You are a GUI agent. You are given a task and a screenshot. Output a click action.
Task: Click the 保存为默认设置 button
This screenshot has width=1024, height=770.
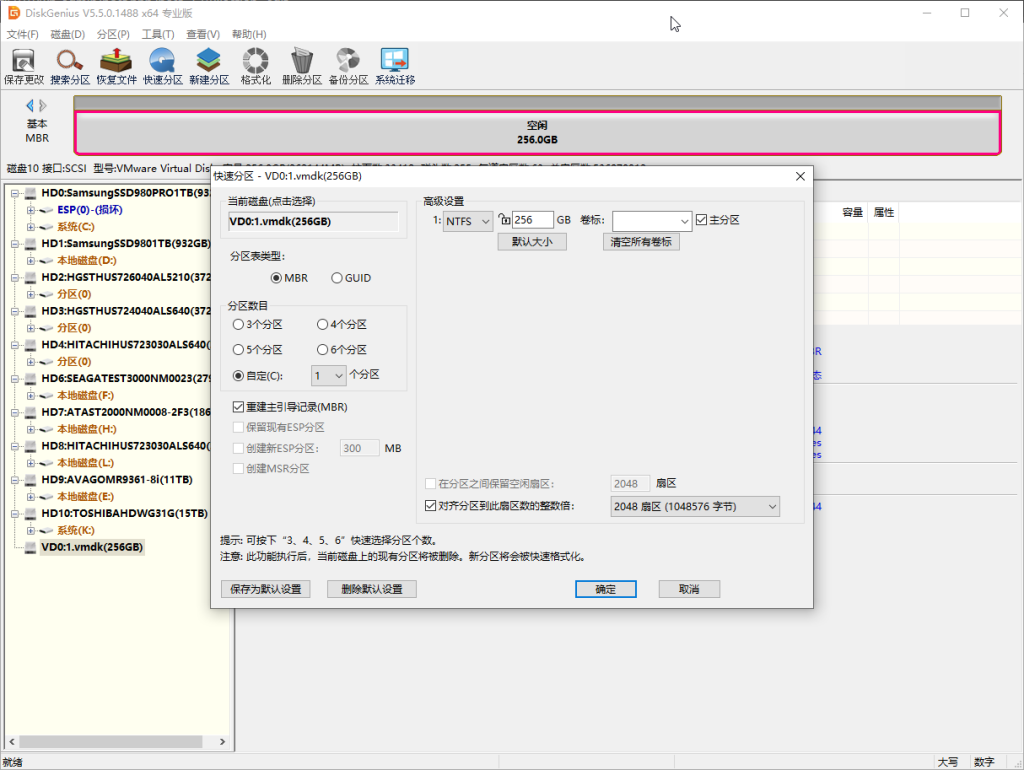pyautogui.click(x=265, y=589)
